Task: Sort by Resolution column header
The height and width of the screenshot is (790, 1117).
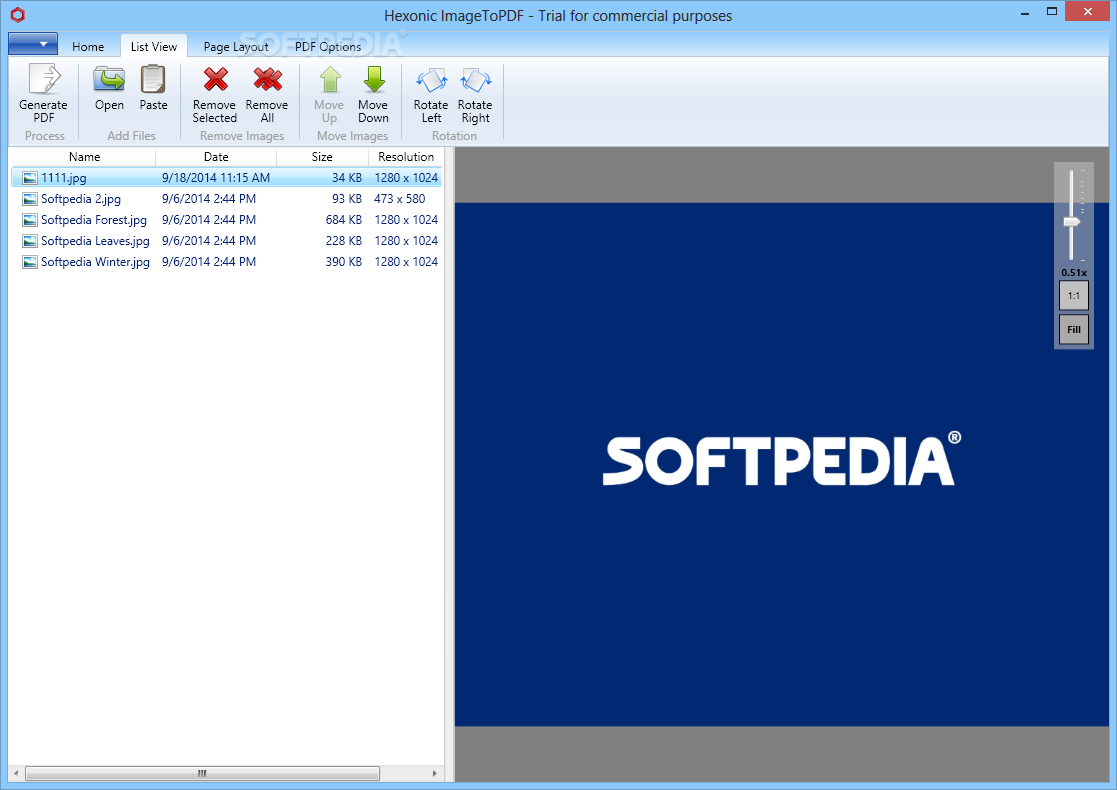Action: point(406,157)
